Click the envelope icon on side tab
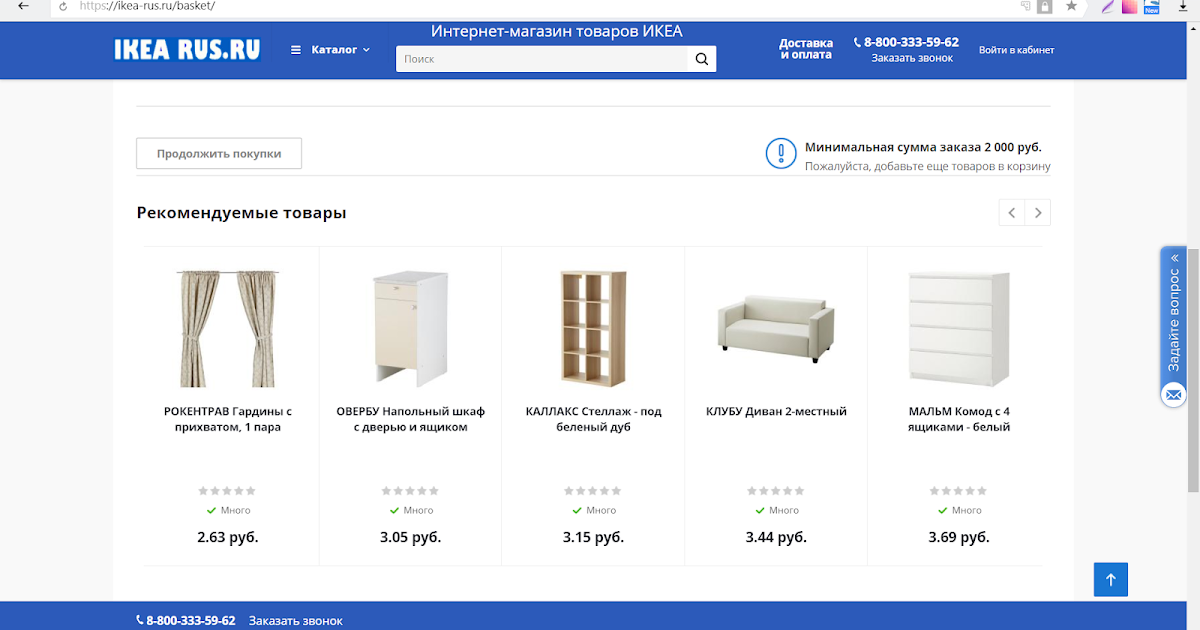 1173,395
